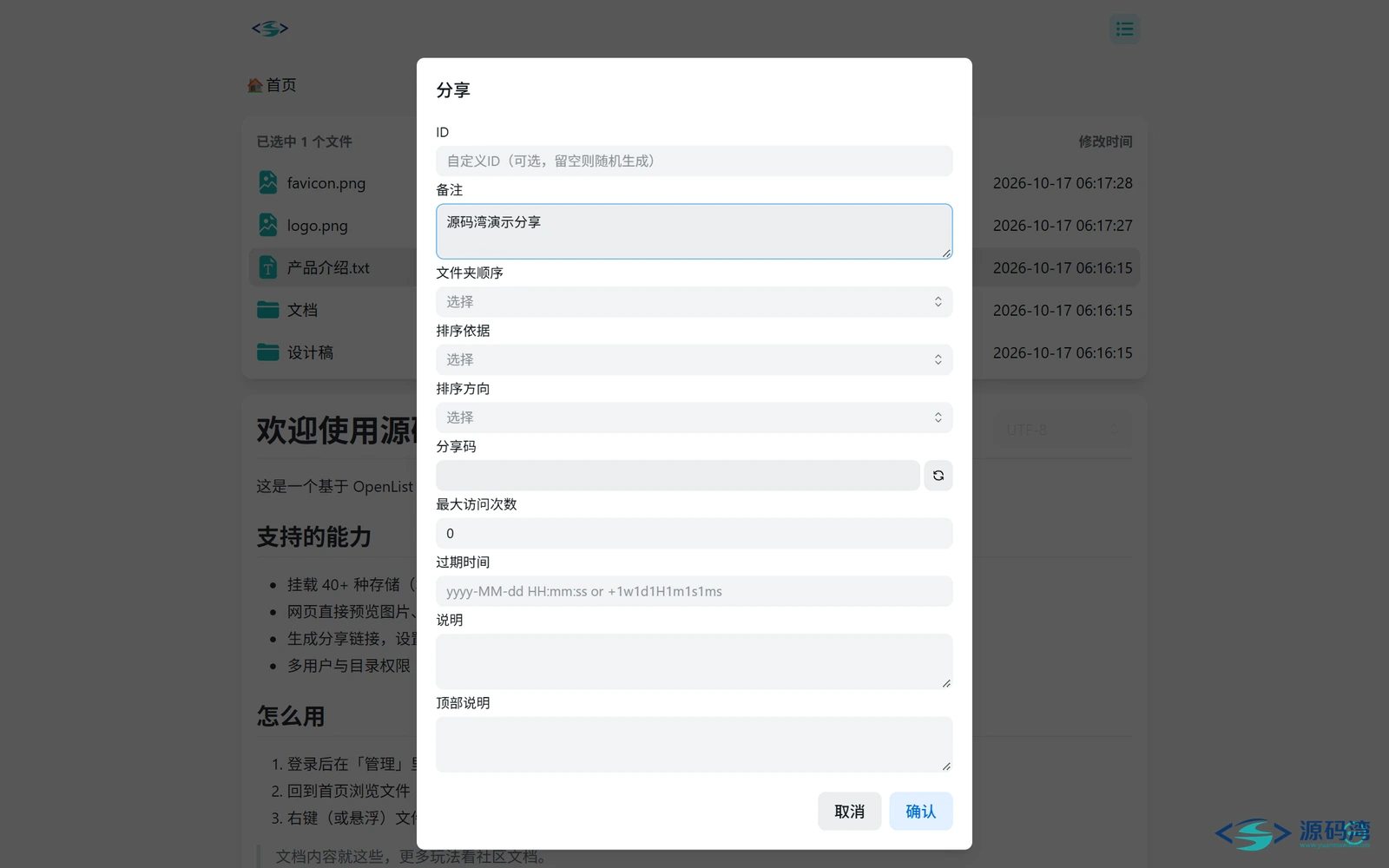Click the 分享码 input field
The image size is (1389, 868).
[x=677, y=476]
